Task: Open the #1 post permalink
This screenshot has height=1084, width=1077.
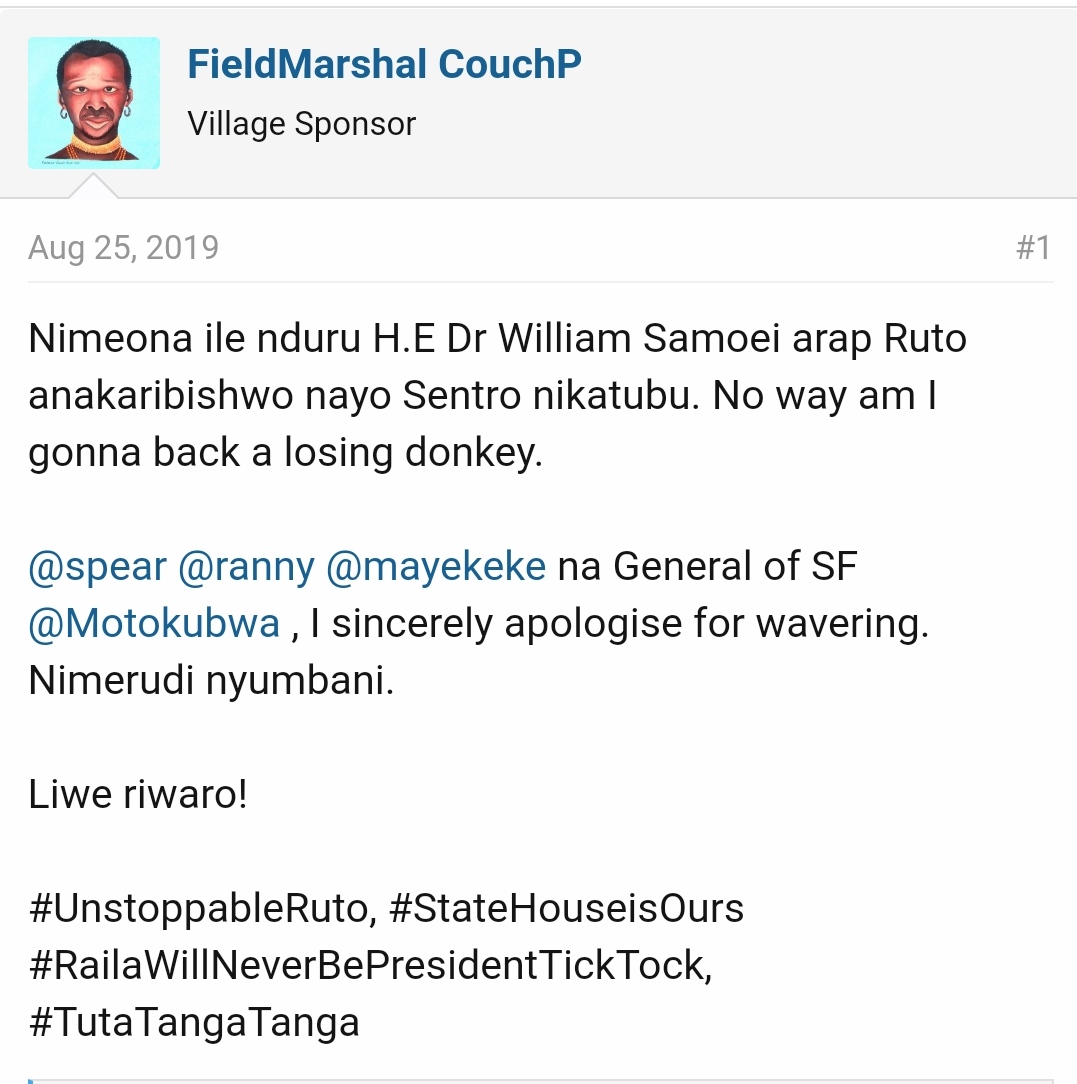Action: pyautogui.click(x=1033, y=248)
